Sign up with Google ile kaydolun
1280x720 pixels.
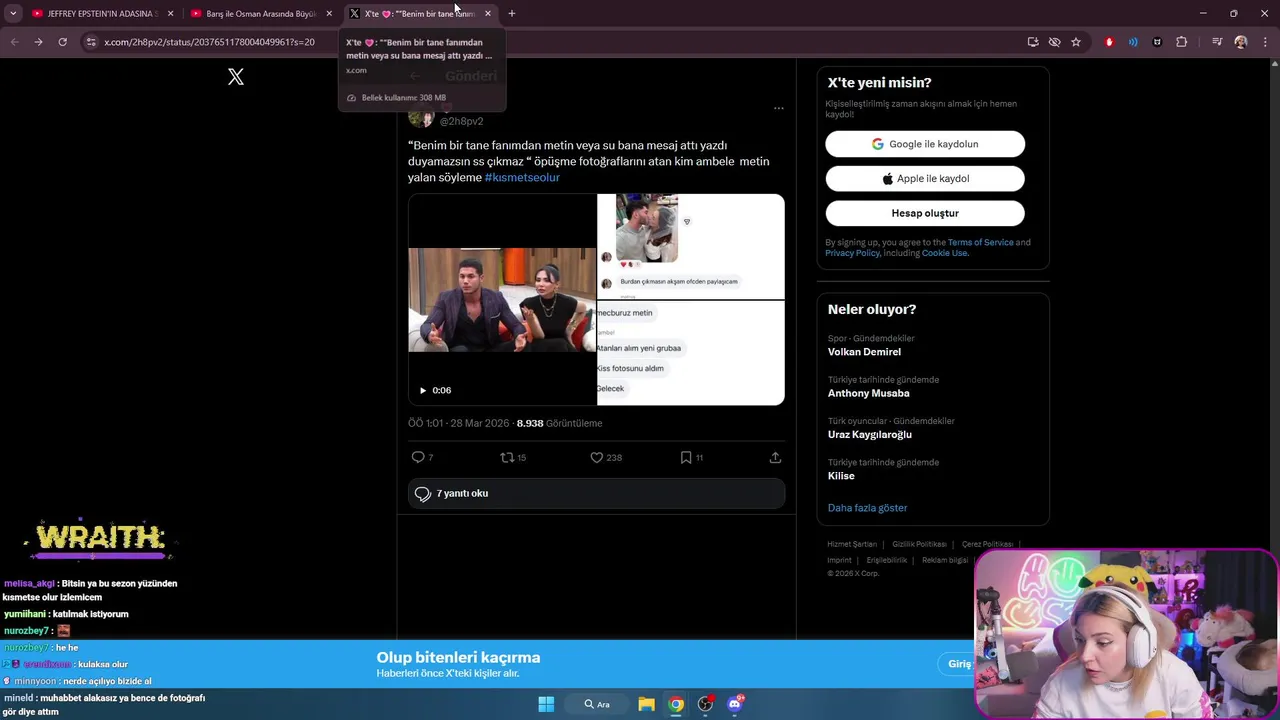point(925,144)
